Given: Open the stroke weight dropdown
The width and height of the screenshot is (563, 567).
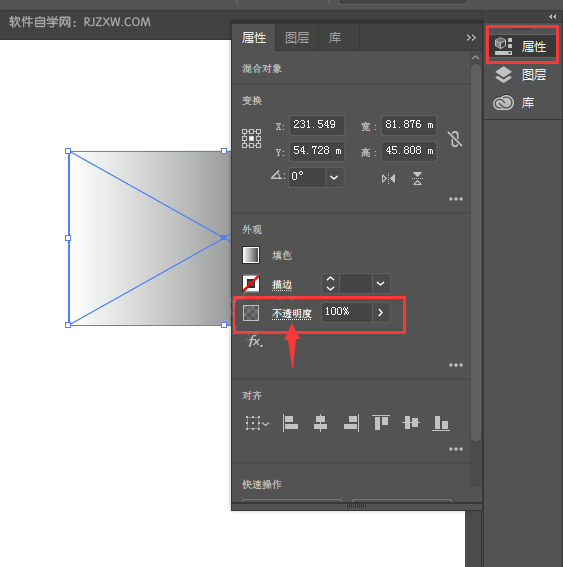Looking at the screenshot, I should point(381,284).
